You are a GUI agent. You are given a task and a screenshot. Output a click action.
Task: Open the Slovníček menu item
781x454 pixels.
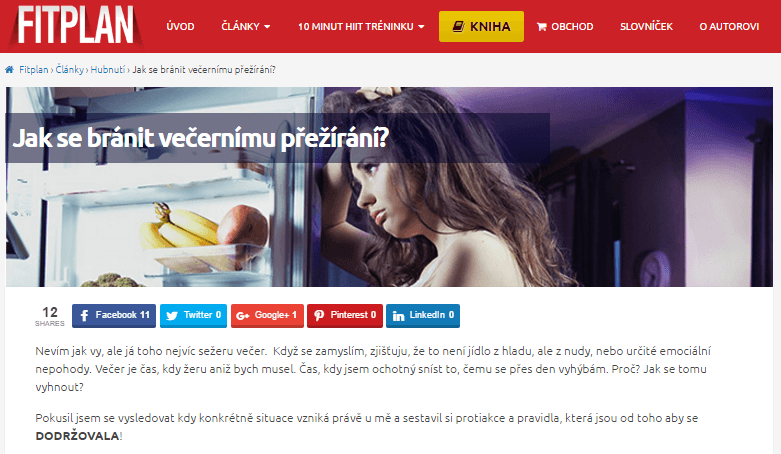pyautogui.click(x=646, y=26)
